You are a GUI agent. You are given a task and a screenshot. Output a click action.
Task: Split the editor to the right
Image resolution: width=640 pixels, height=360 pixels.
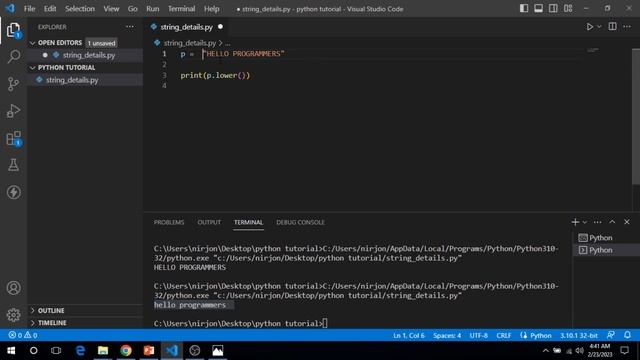pyautogui.click(x=613, y=27)
